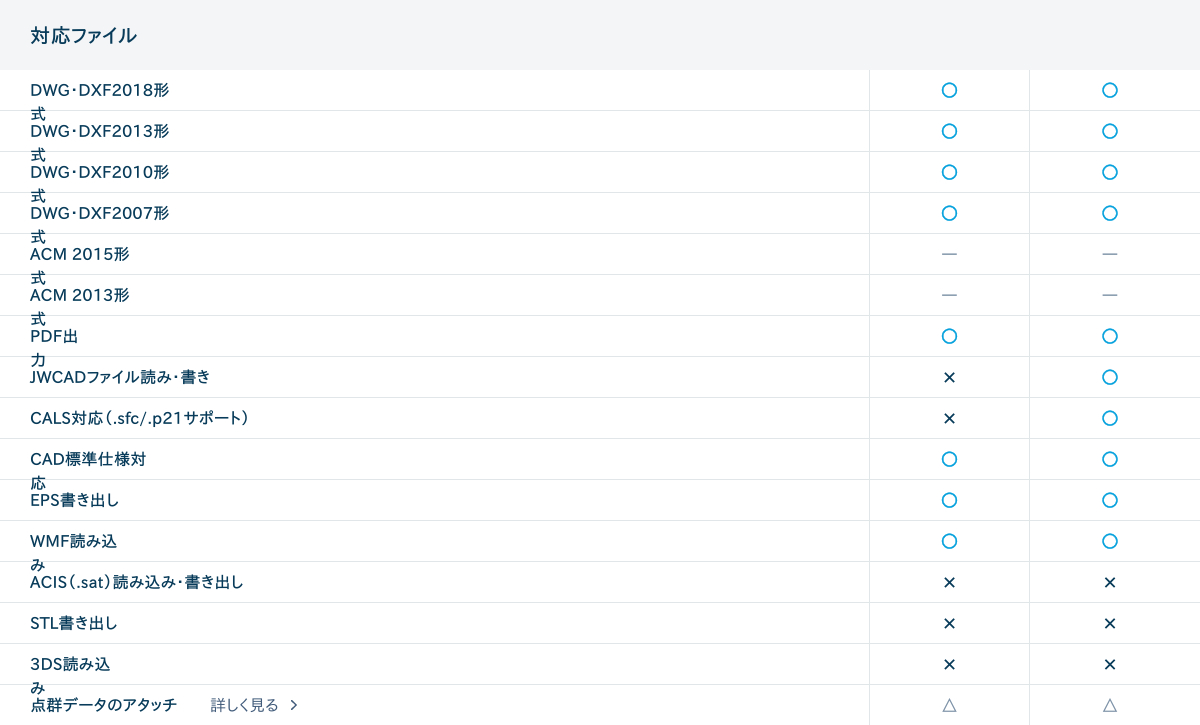Click second-column triangle icon for 点群データのアタッチ
The image size is (1200, 725).
click(1109, 705)
